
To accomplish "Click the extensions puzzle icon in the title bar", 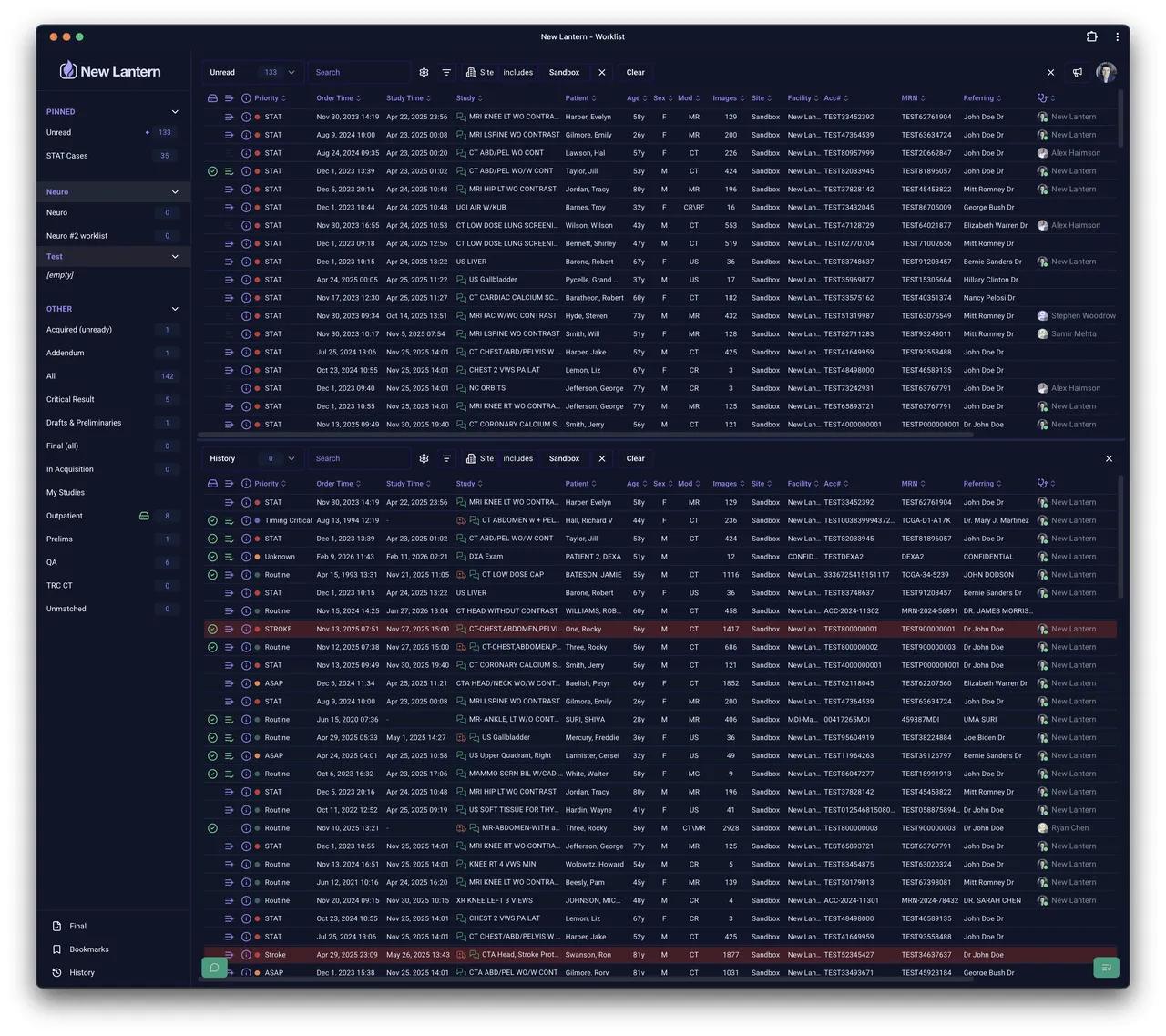I will pyautogui.click(x=1091, y=36).
